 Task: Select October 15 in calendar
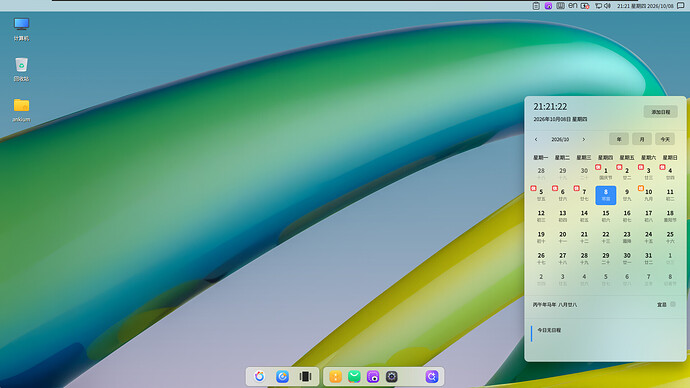pyautogui.click(x=606, y=216)
